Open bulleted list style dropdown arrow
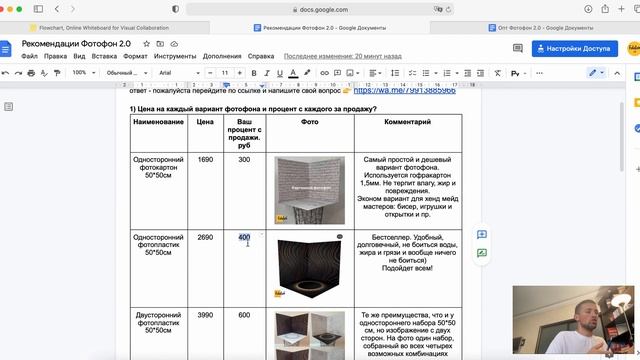640x360 pixels. click(x=436, y=73)
